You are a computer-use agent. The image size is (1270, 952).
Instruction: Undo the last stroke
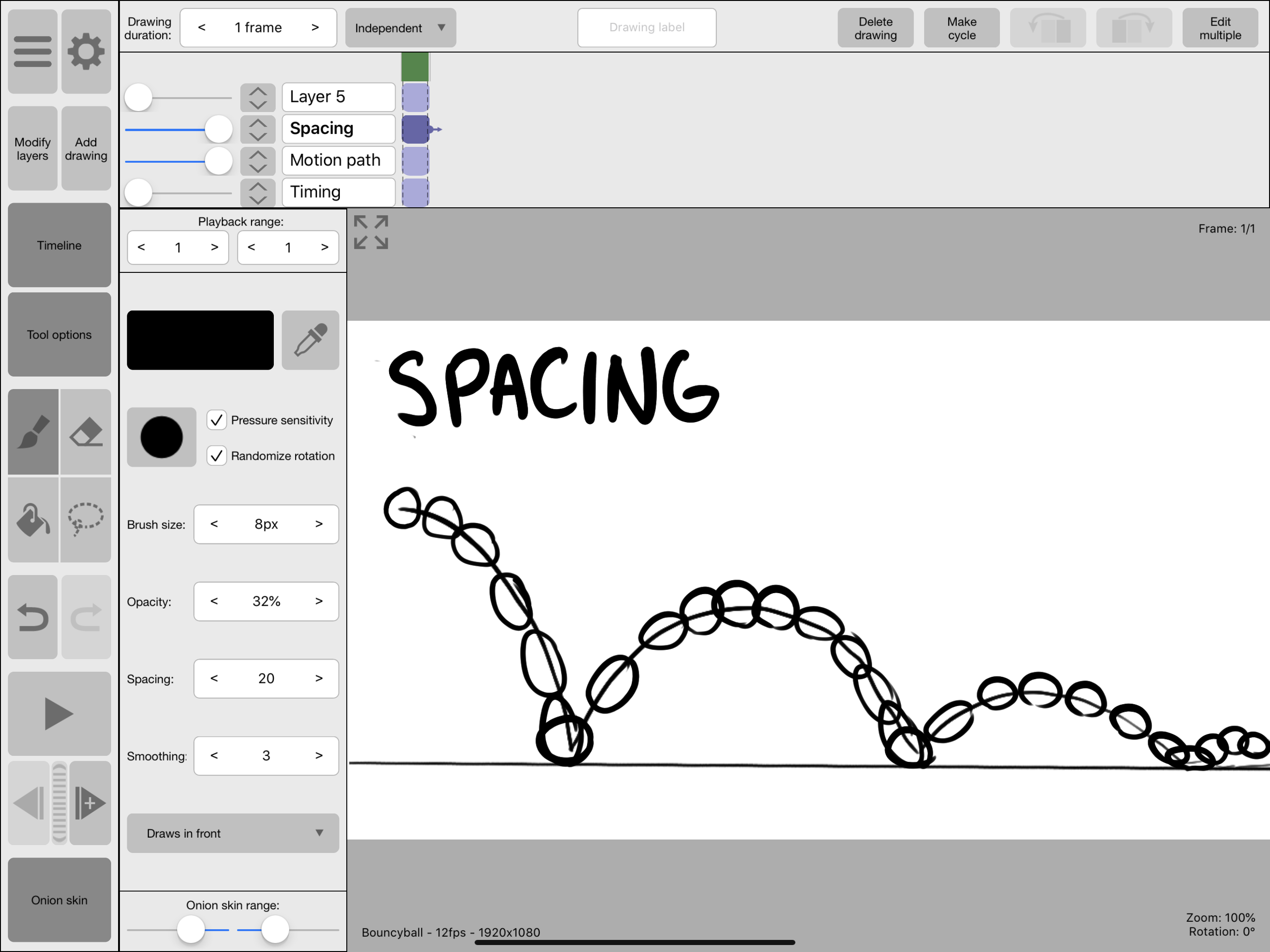33,617
